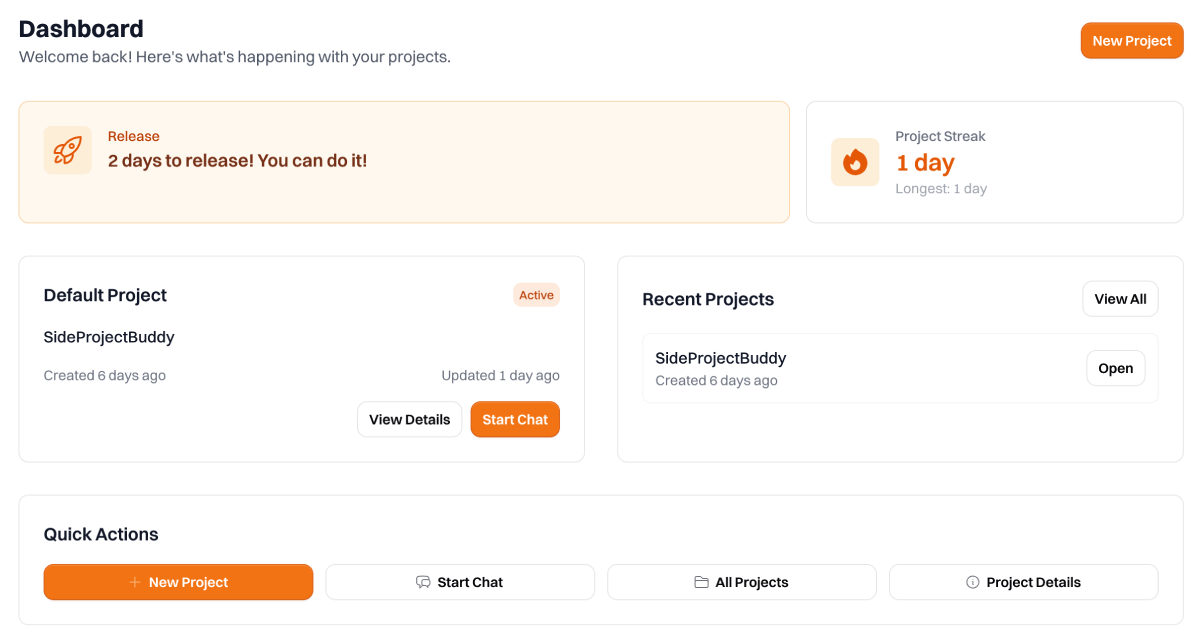The height and width of the screenshot is (640, 1200).
Task: Click the plus icon in Quick Actions
Action: click(x=135, y=582)
